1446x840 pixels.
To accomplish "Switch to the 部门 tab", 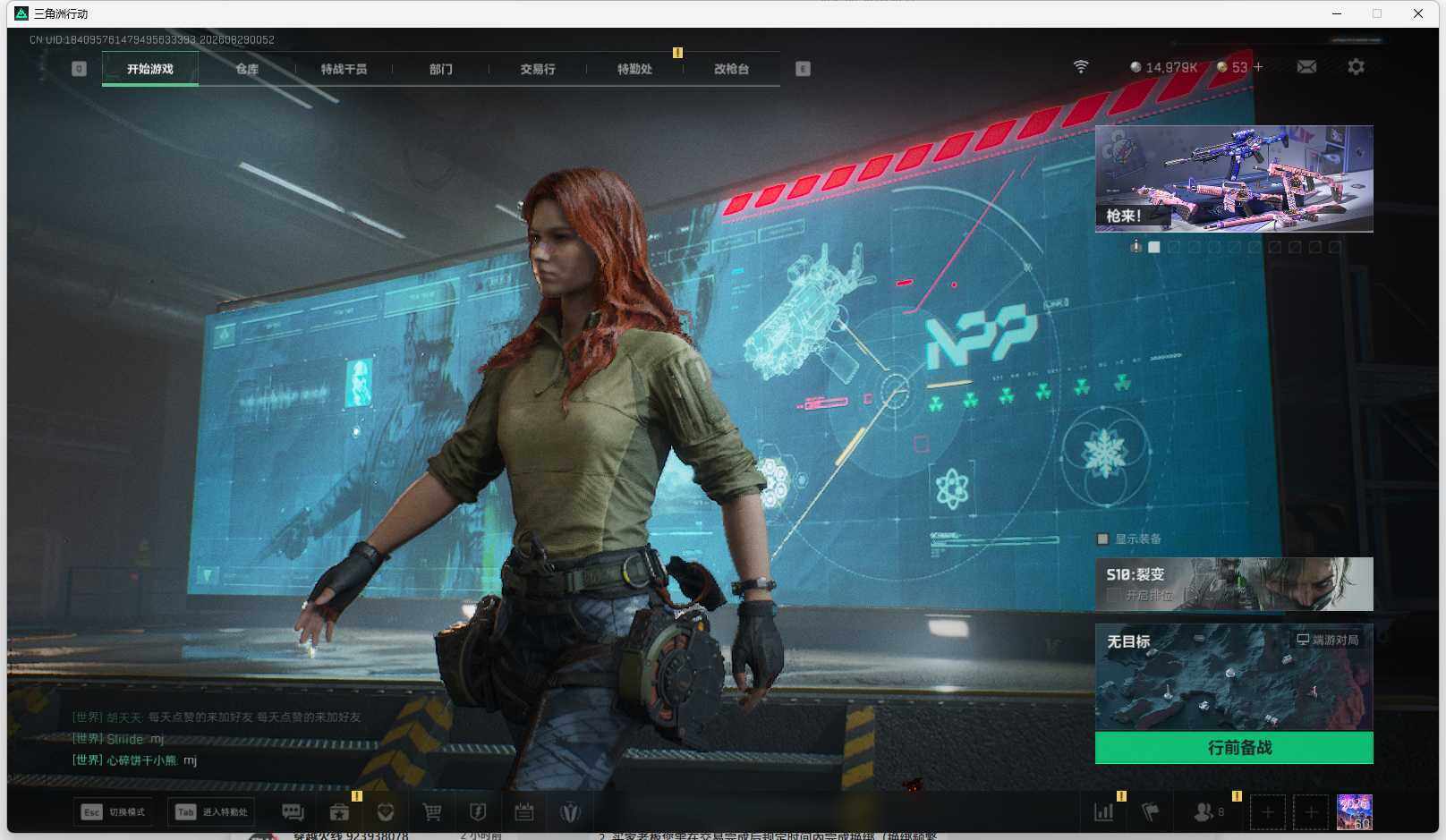I will pos(440,69).
